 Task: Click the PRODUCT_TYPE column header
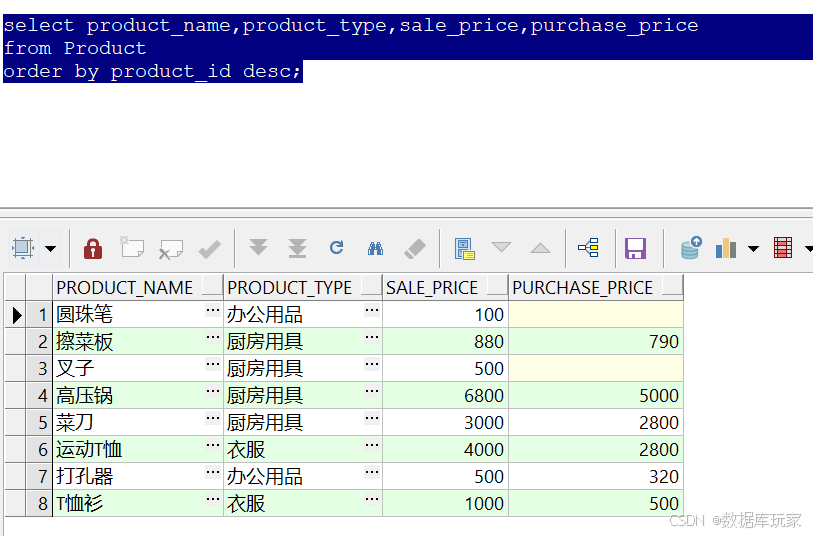pos(303,288)
